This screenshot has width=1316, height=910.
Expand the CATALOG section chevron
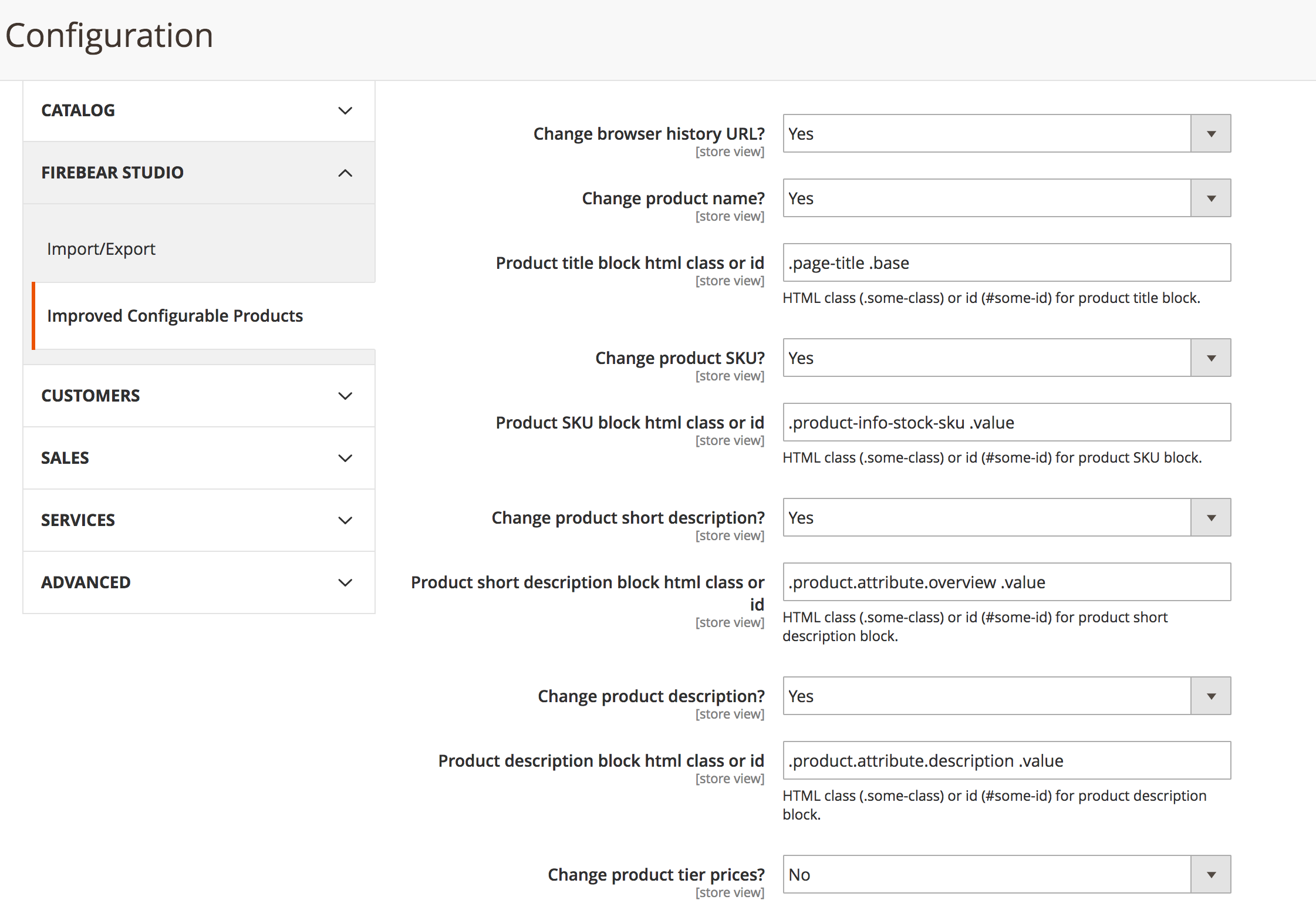345,110
